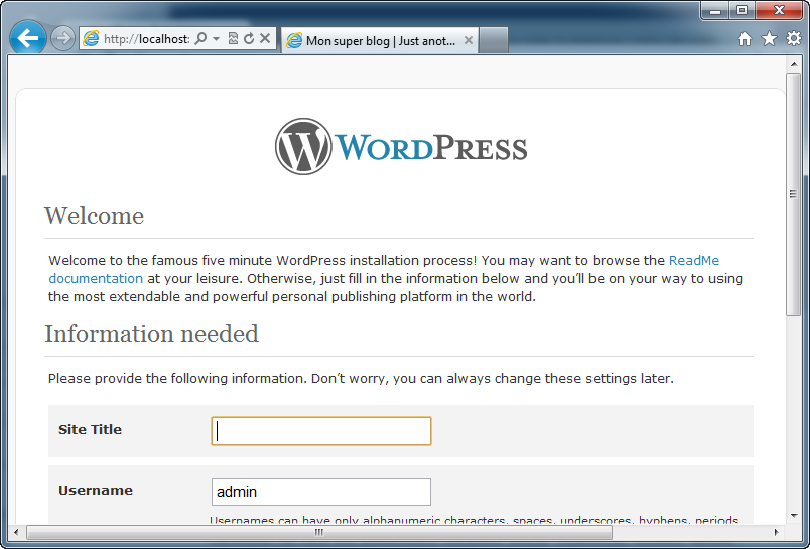Click the 'Welcome' heading text
The image size is (810, 549).
point(94,216)
